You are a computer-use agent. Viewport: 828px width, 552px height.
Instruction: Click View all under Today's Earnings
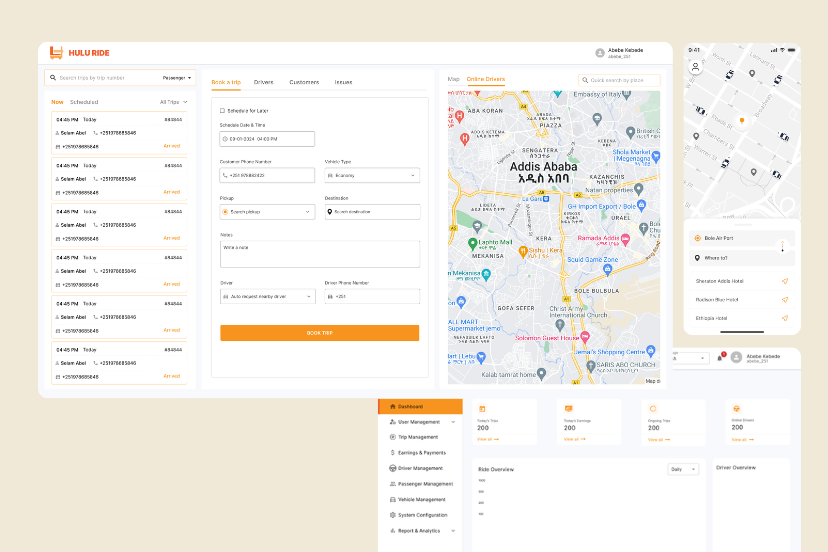coord(575,439)
